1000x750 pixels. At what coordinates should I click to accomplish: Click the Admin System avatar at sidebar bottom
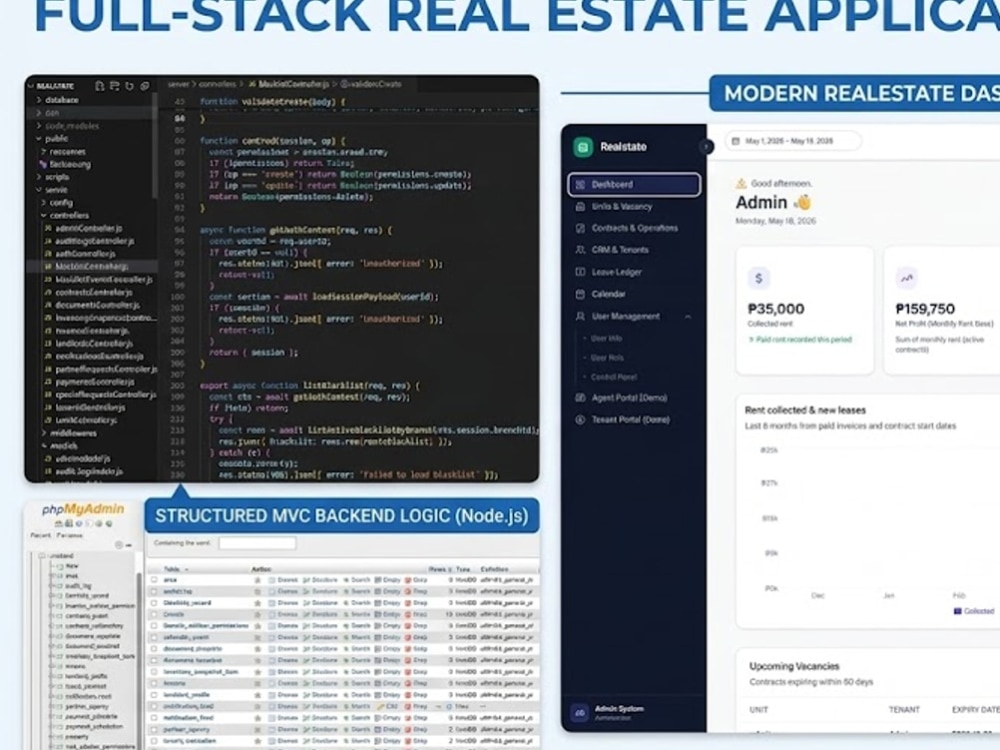click(579, 712)
